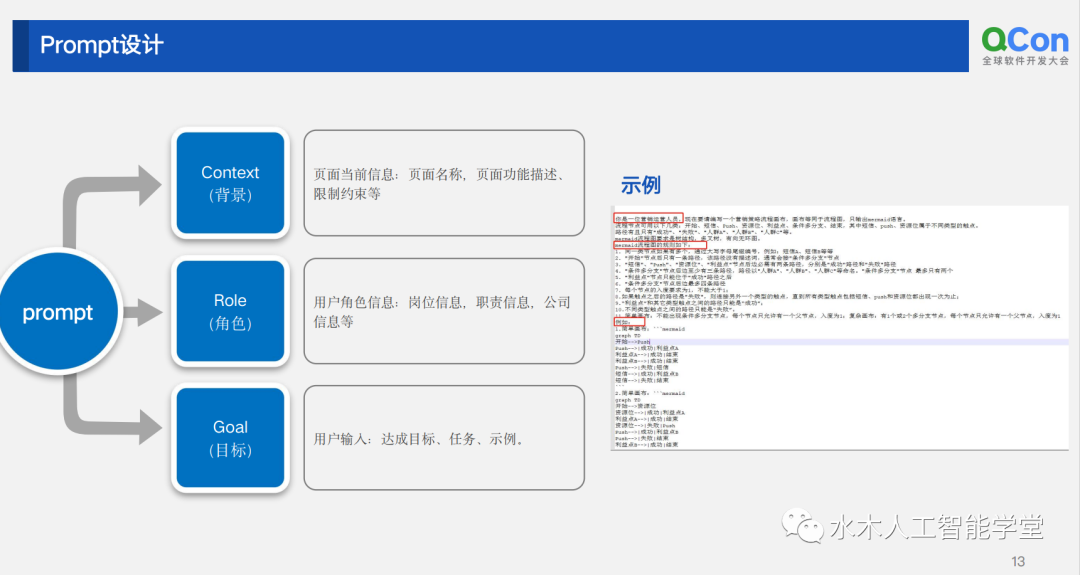Click the Context description text box

pyautogui.click(x=443, y=183)
